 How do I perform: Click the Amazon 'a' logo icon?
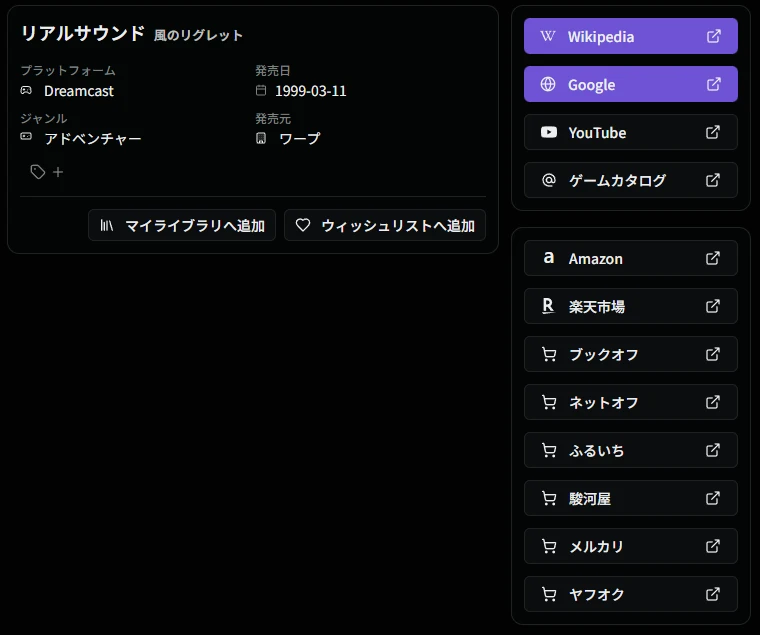coord(549,257)
